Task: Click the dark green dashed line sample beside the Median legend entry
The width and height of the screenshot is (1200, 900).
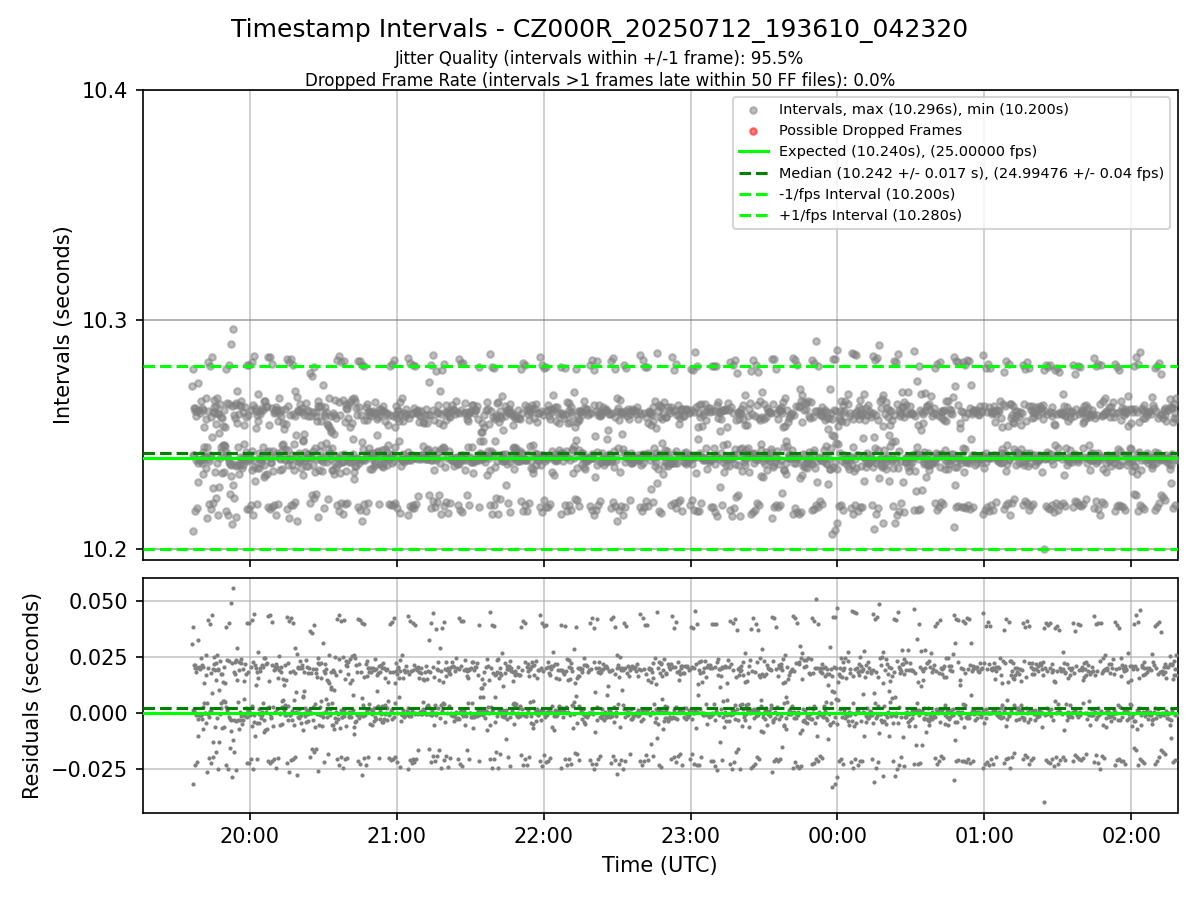Action: click(x=754, y=173)
